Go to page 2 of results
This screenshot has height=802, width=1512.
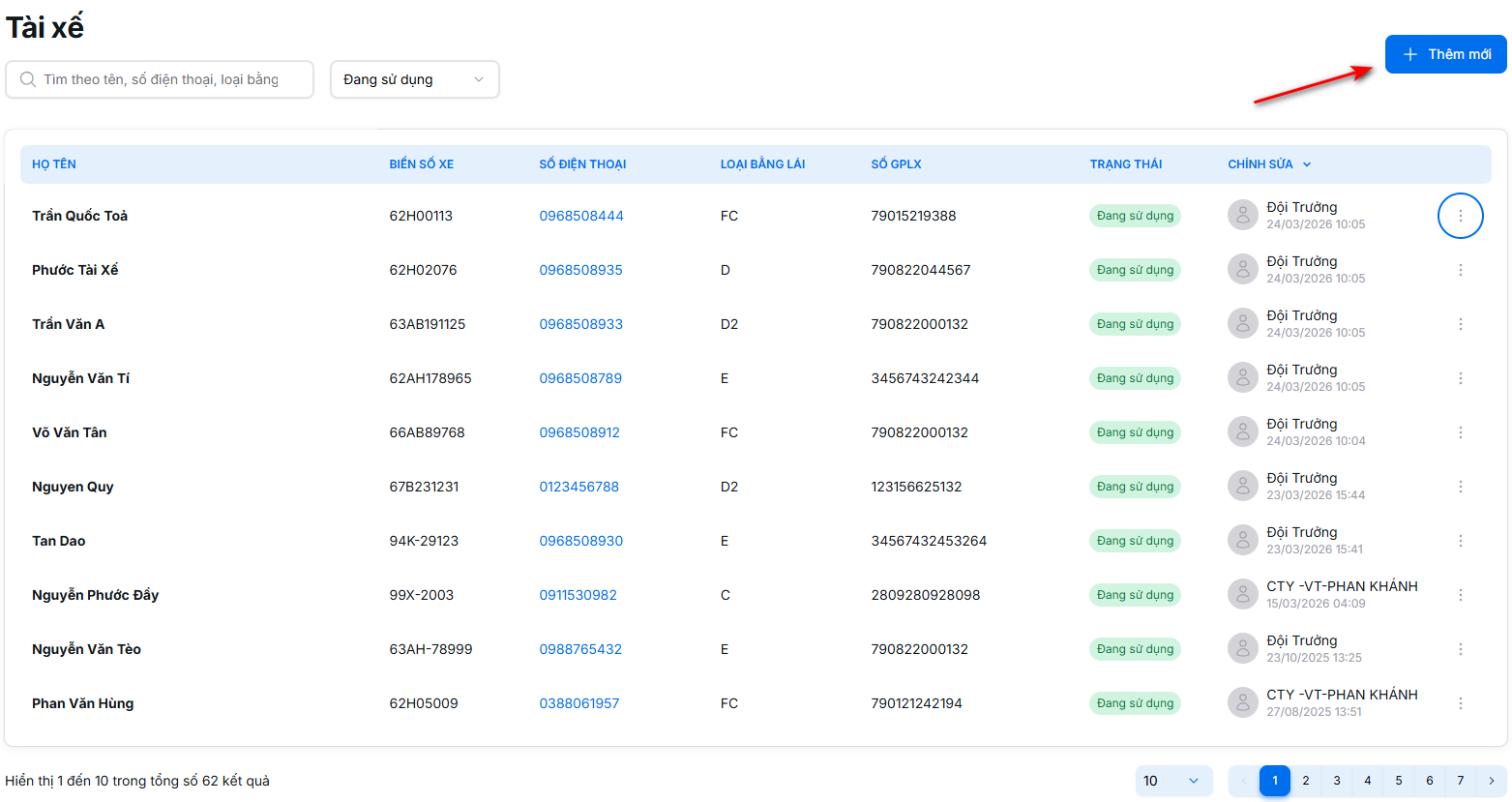coord(1305,781)
